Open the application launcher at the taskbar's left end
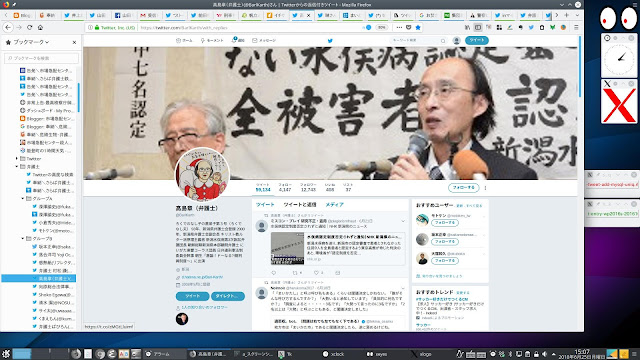The width and height of the screenshot is (640, 360). 6,354
